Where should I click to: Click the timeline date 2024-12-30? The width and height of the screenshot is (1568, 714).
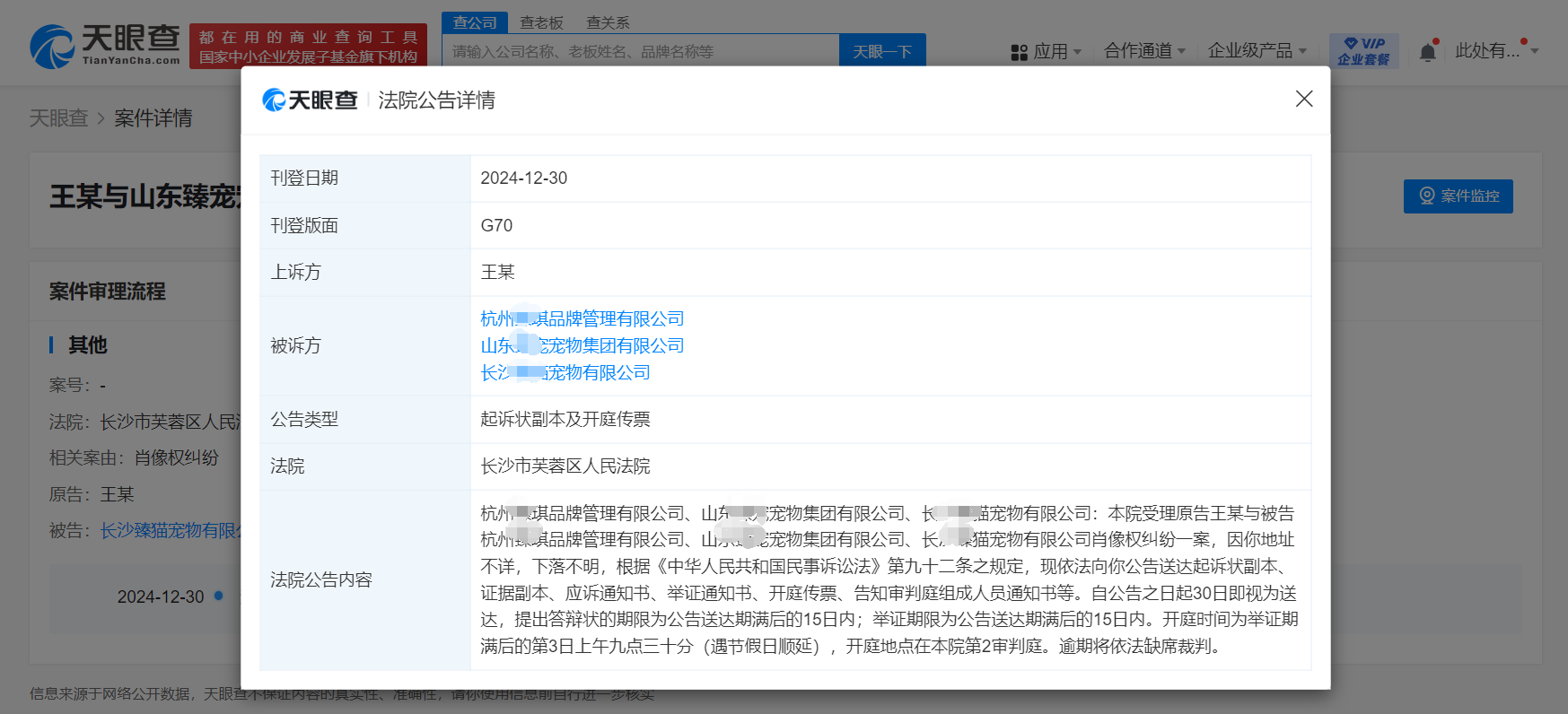[x=161, y=597]
